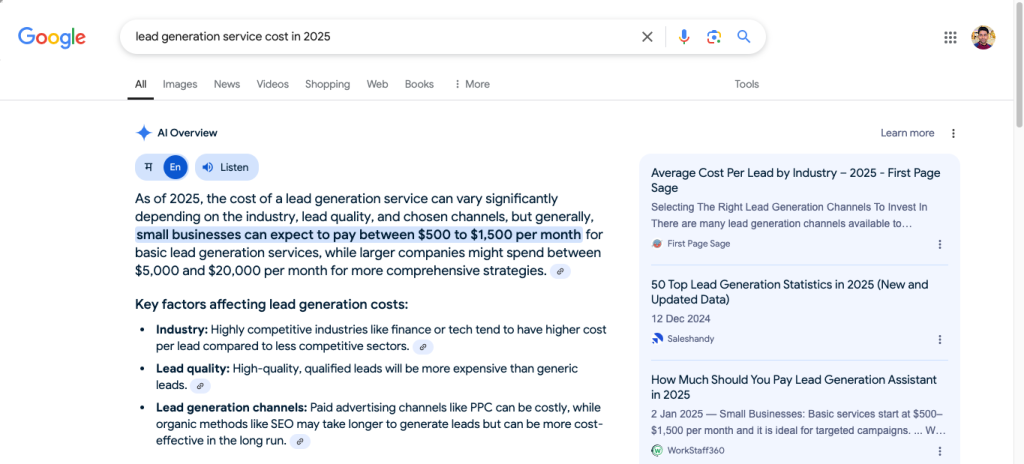
Task: Click the Learn more link
Action: [x=907, y=133]
